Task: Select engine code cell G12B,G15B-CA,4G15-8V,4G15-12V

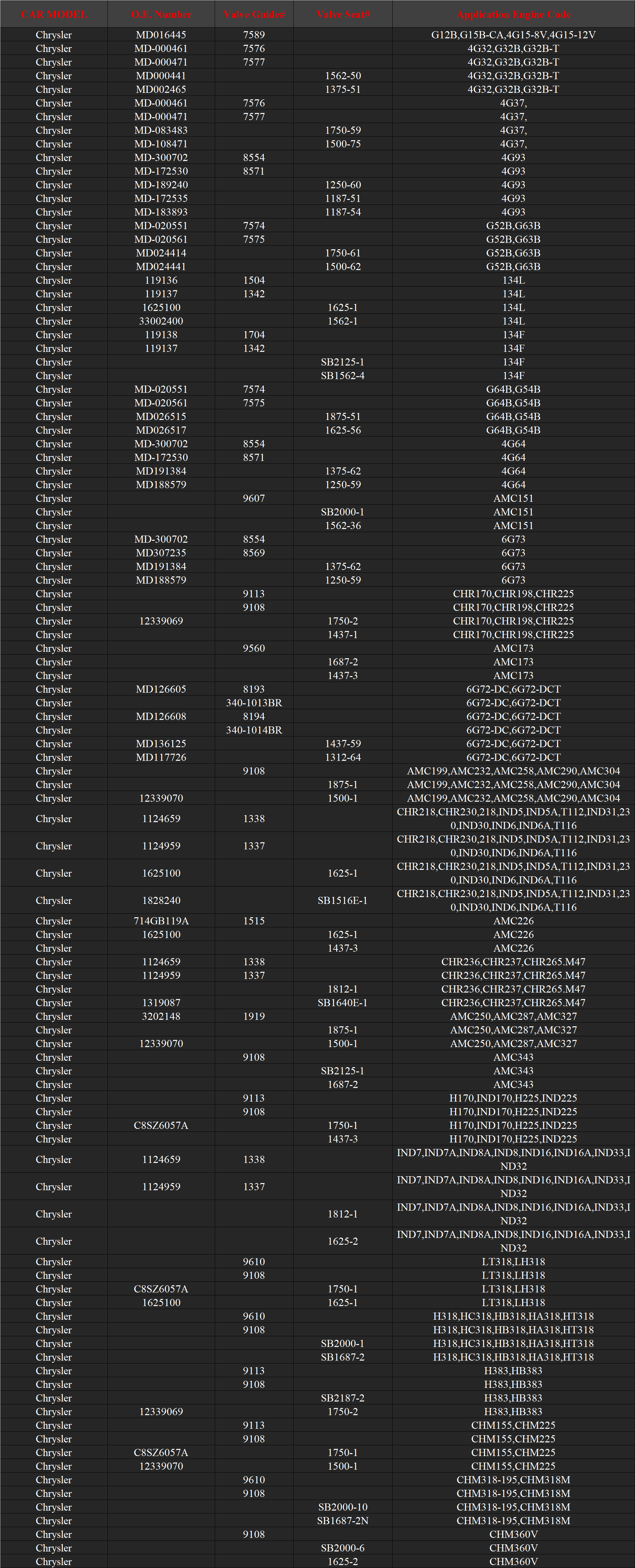Action: point(514,35)
